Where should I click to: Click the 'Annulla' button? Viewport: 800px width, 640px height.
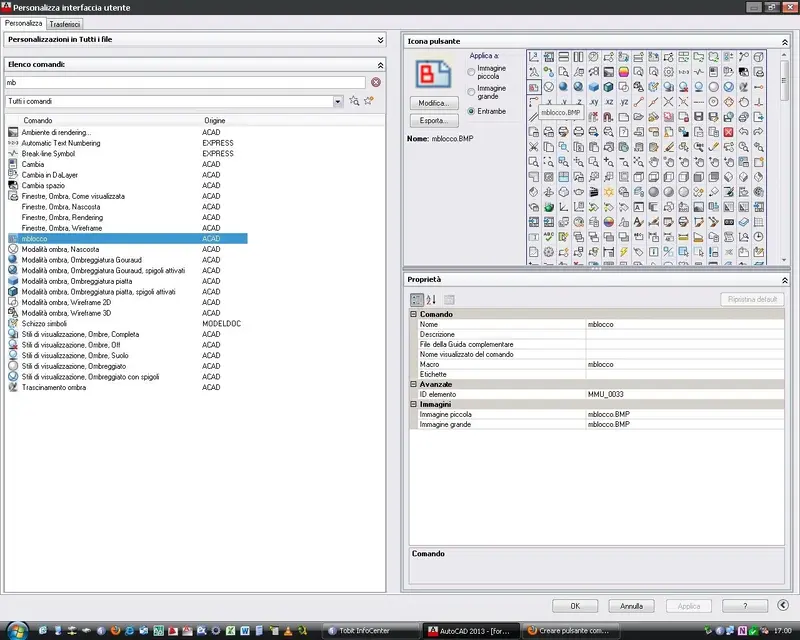point(631,606)
